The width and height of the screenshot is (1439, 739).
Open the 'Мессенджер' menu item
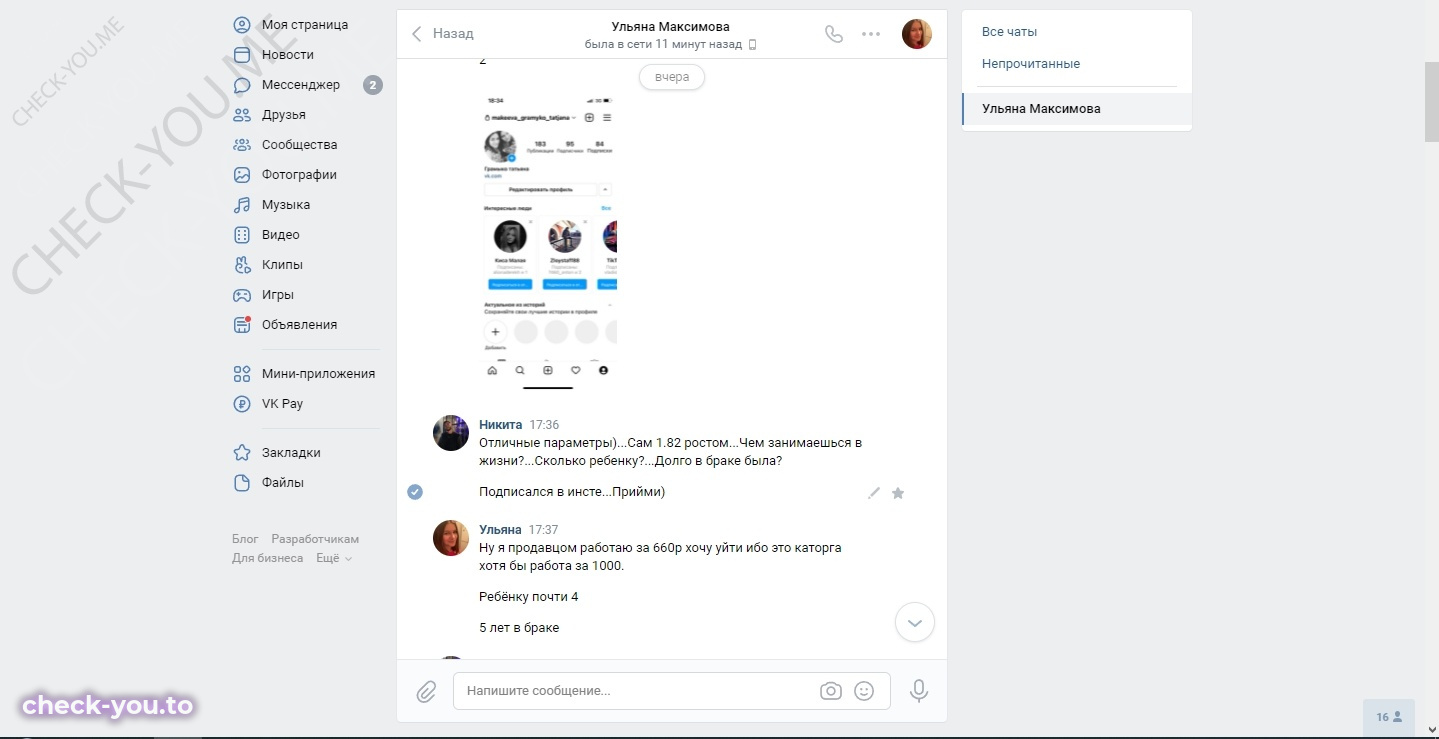[x=301, y=85]
